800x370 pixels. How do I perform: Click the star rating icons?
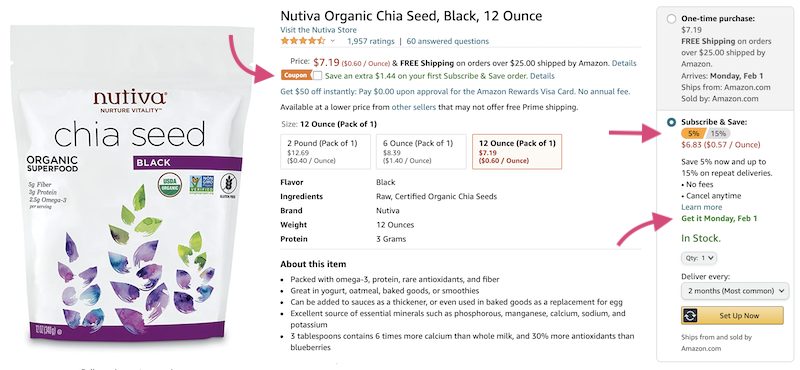[303, 41]
